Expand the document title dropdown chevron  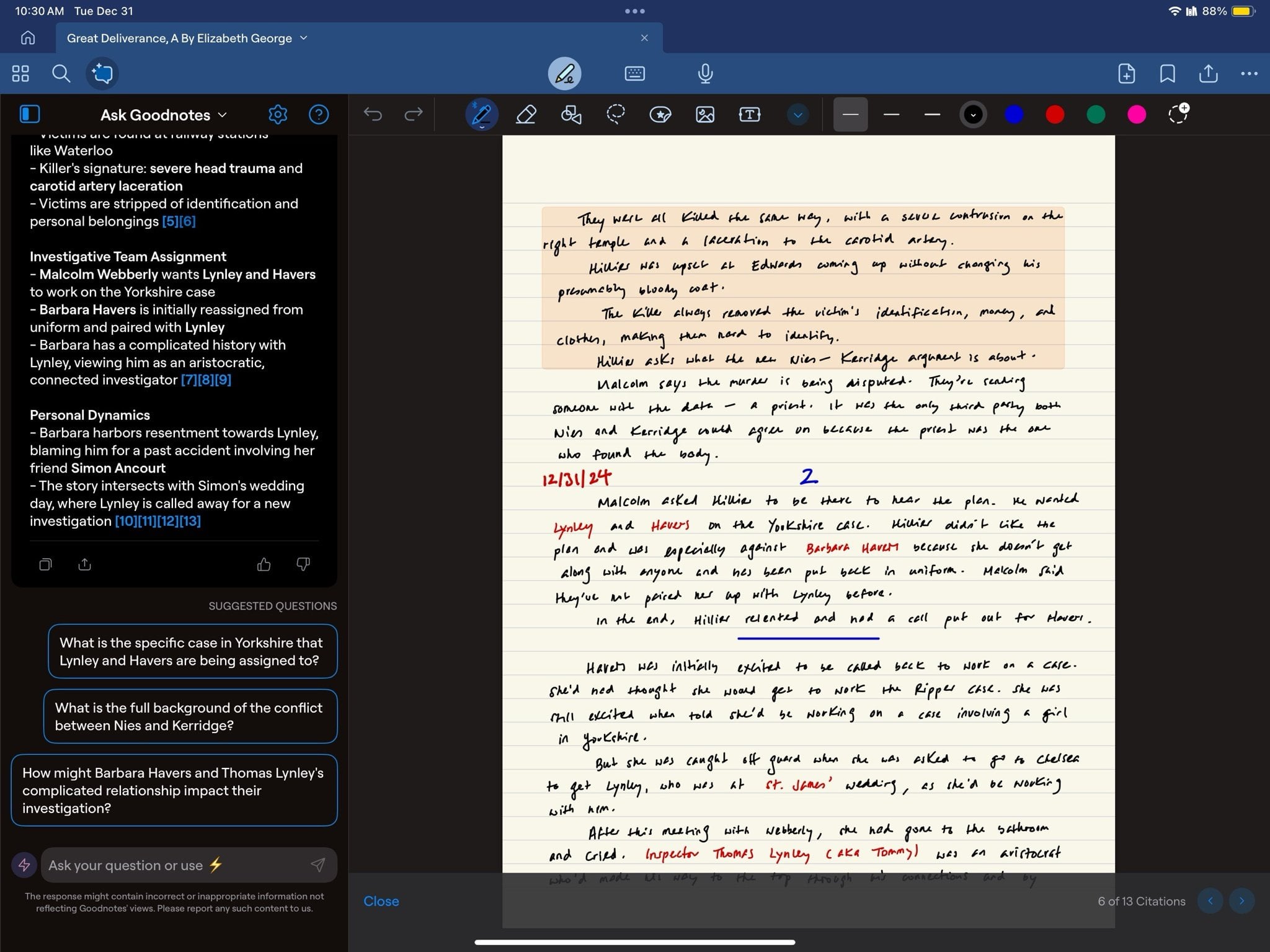coord(304,38)
